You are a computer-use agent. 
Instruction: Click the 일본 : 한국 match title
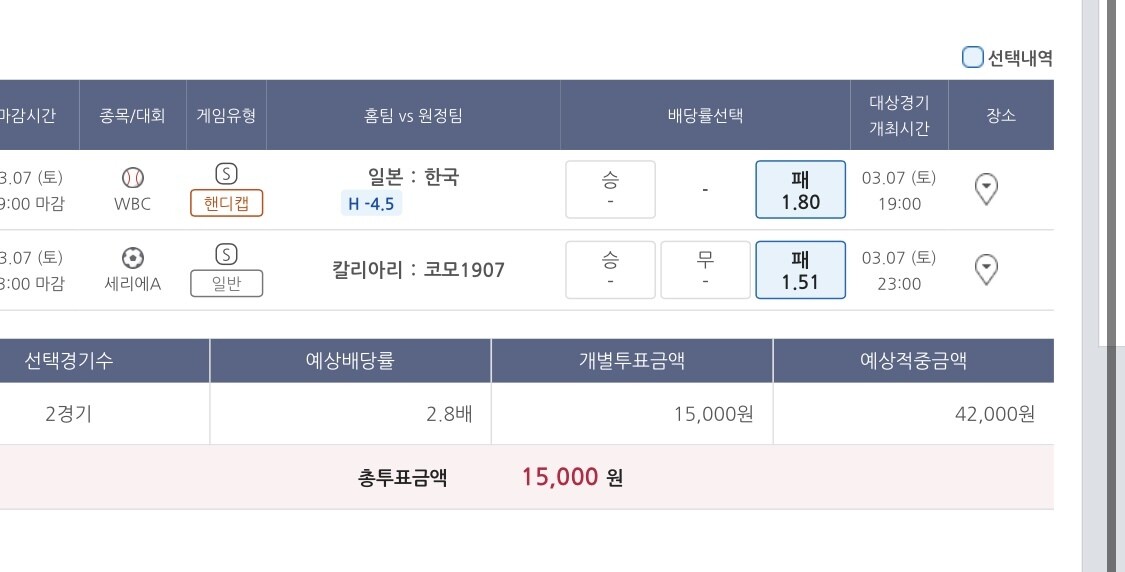click(413, 177)
